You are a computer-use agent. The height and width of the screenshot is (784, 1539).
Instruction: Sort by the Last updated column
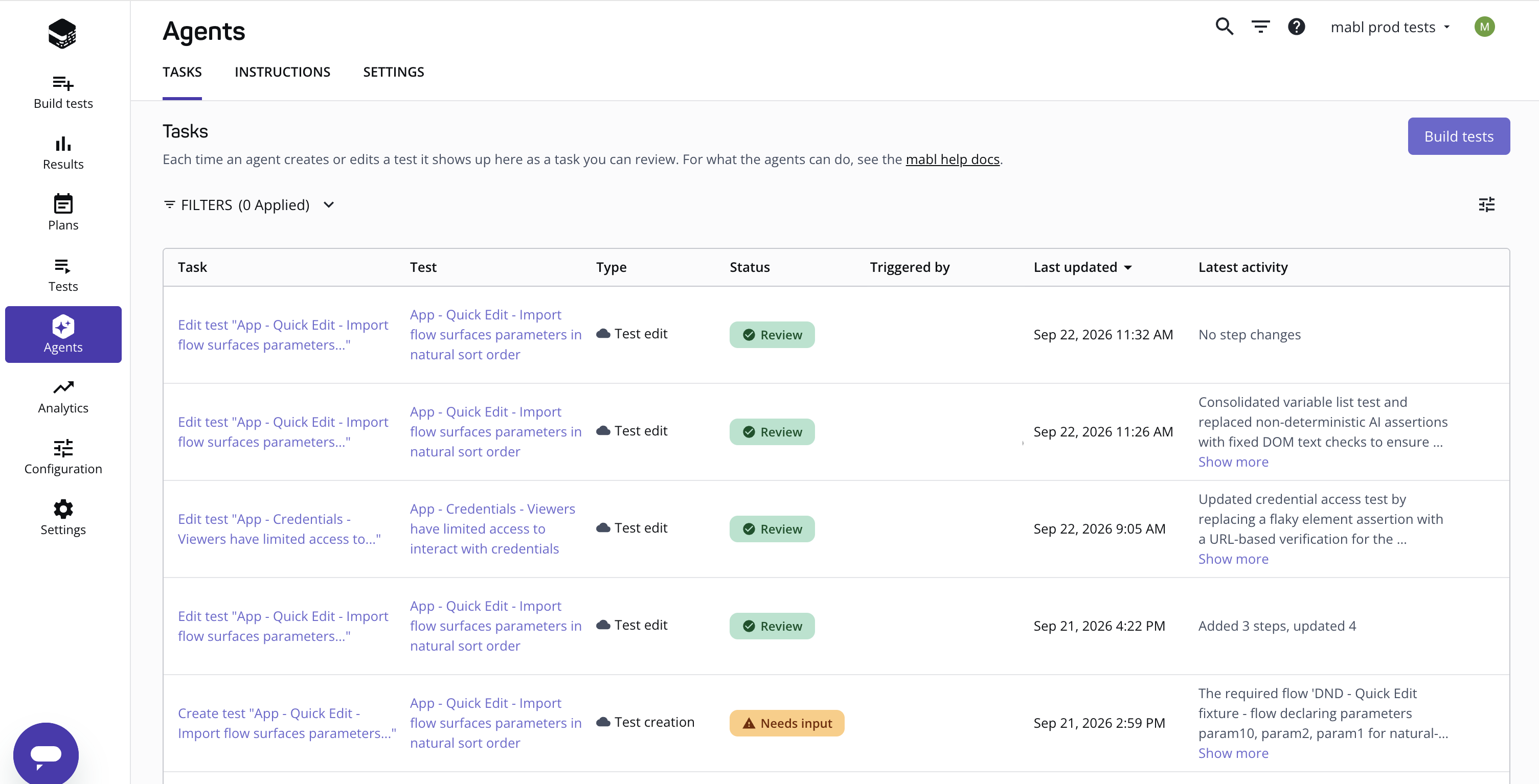tap(1082, 267)
